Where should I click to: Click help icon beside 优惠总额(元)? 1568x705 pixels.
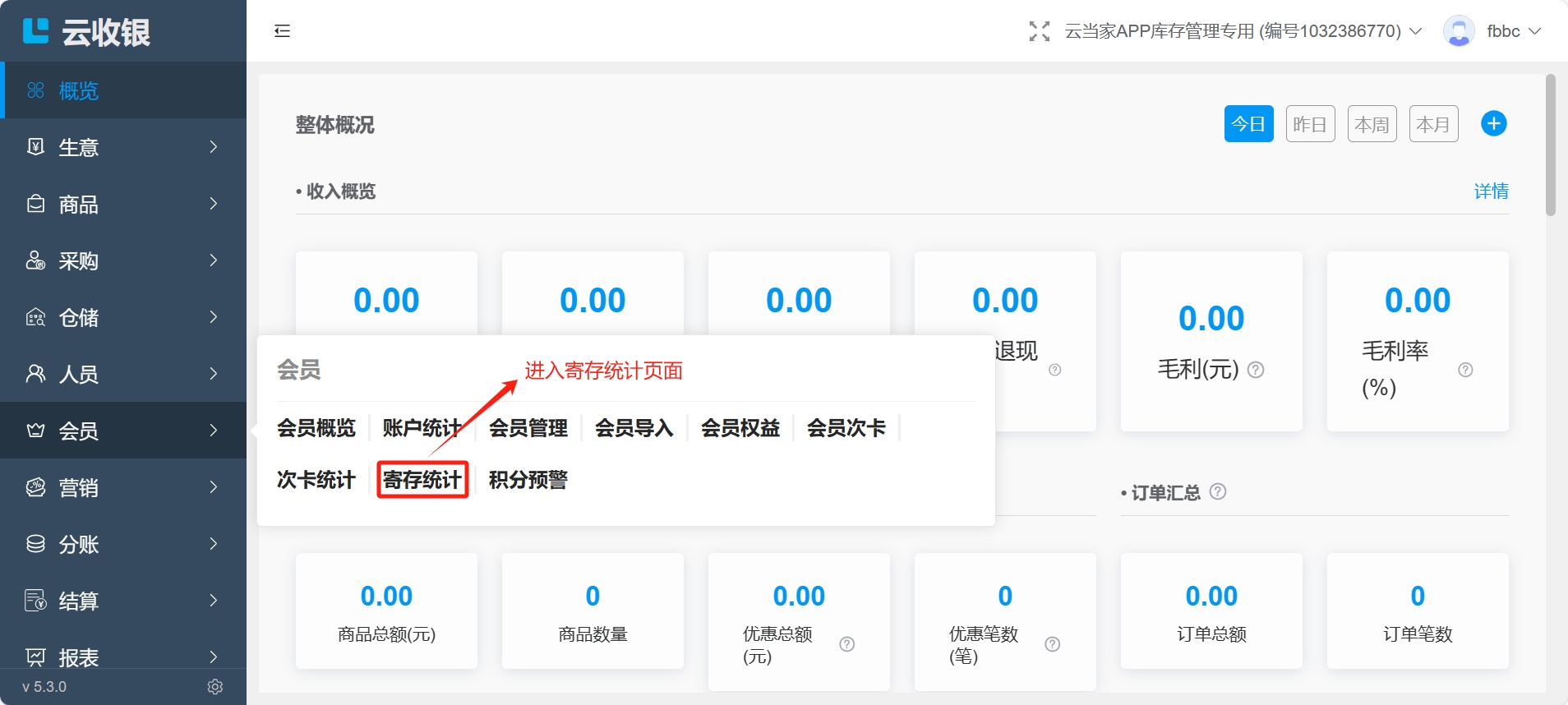847,644
